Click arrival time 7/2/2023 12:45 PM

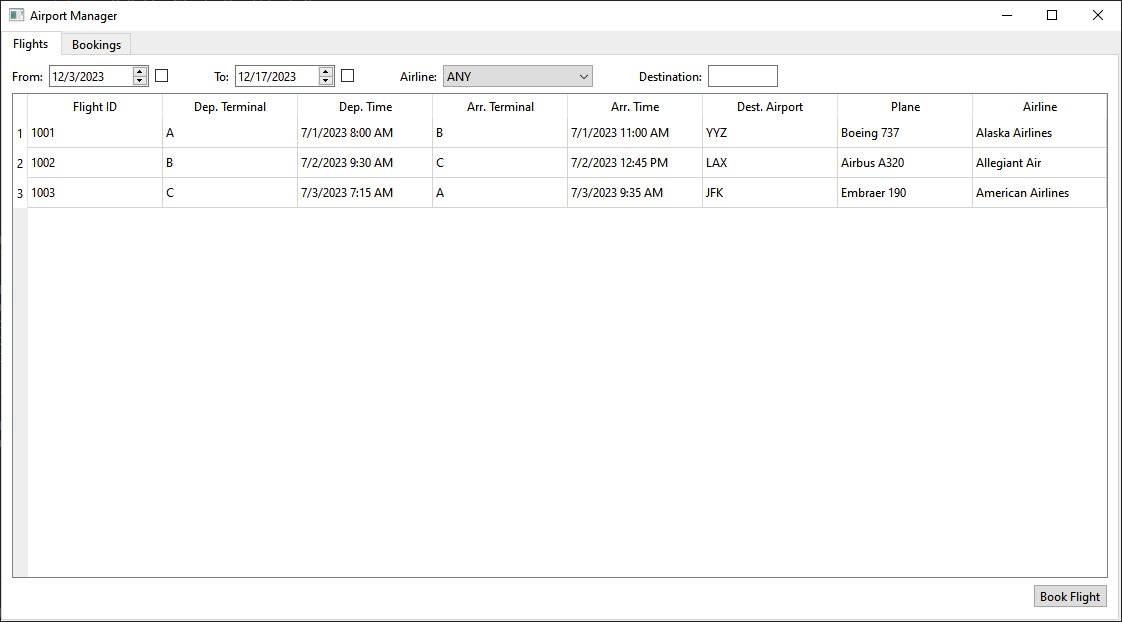pyautogui.click(x=635, y=163)
